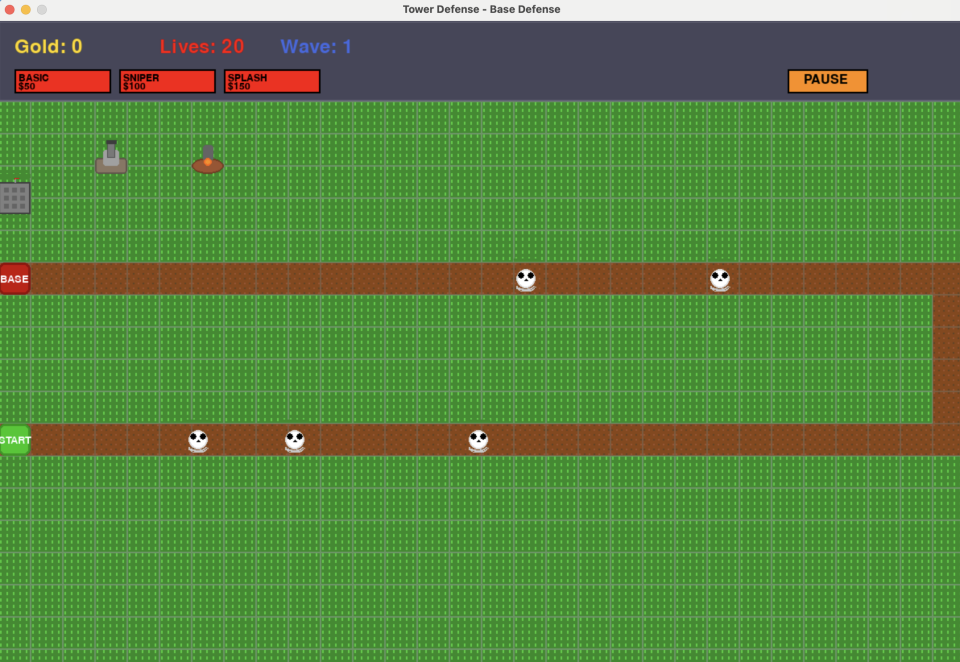
Task: Click the 'Wave: 1' indicator
Action: 316,47
